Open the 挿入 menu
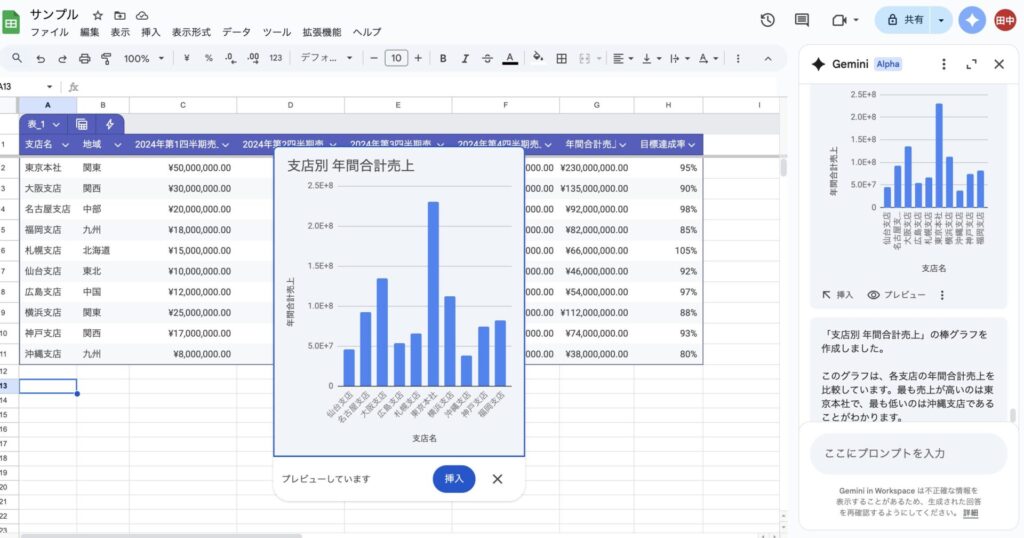The height and width of the screenshot is (538, 1024). [150, 32]
